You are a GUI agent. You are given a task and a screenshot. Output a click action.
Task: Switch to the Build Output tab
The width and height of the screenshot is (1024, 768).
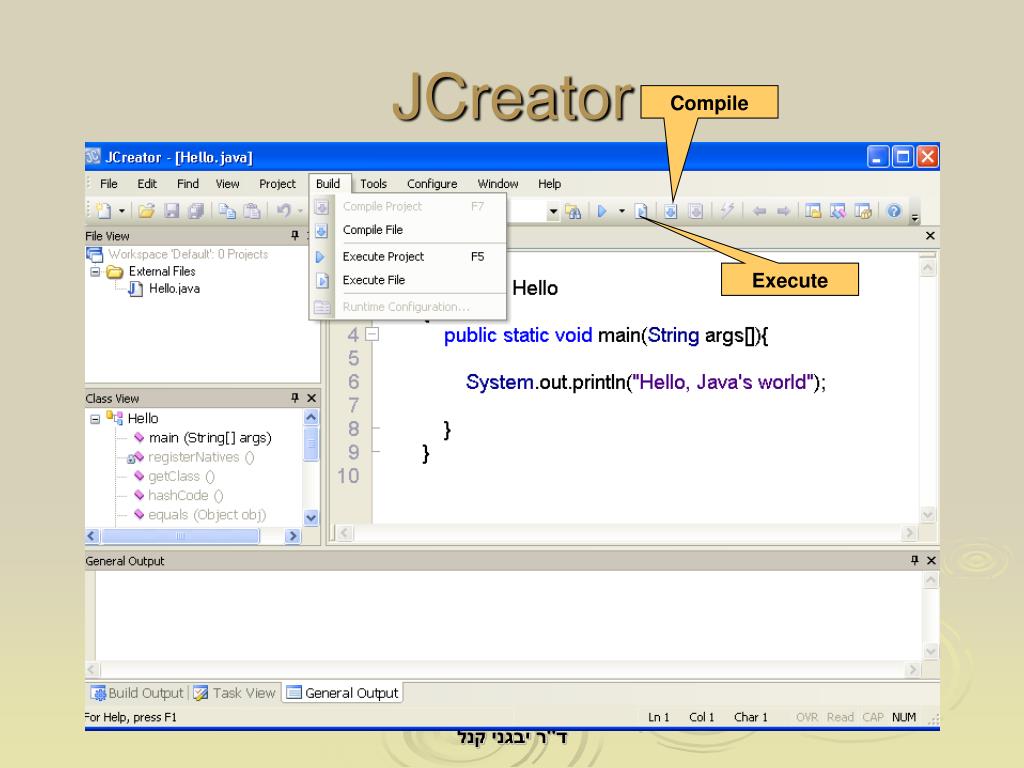coord(136,693)
